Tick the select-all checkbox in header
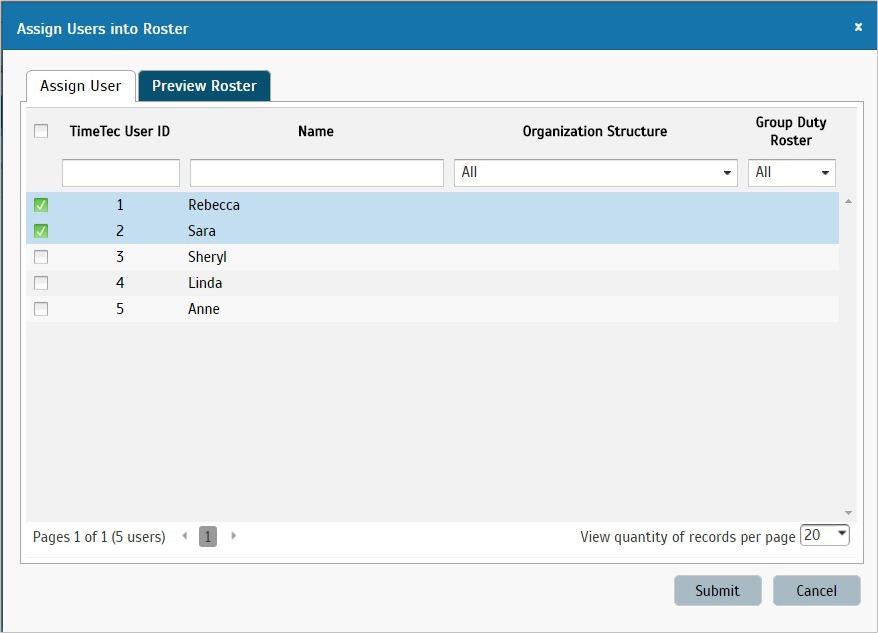Viewport: 878px width, 633px height. (41, 131)
